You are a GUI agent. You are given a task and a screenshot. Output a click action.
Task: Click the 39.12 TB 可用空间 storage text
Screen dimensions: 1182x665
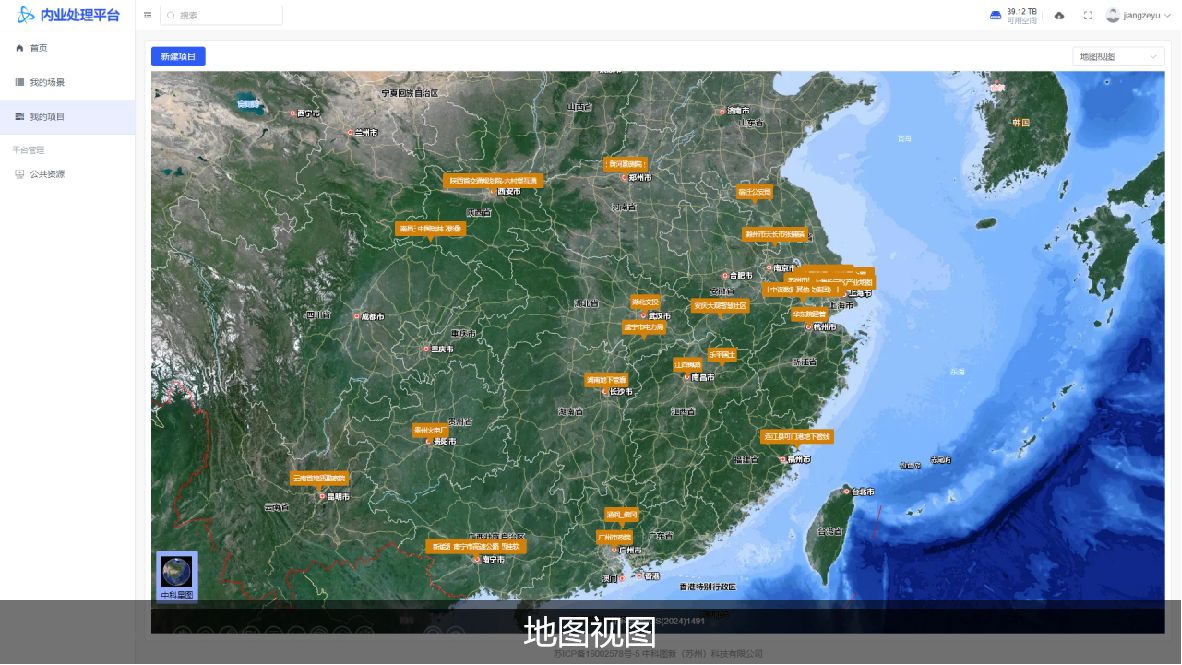point(1021,16)
